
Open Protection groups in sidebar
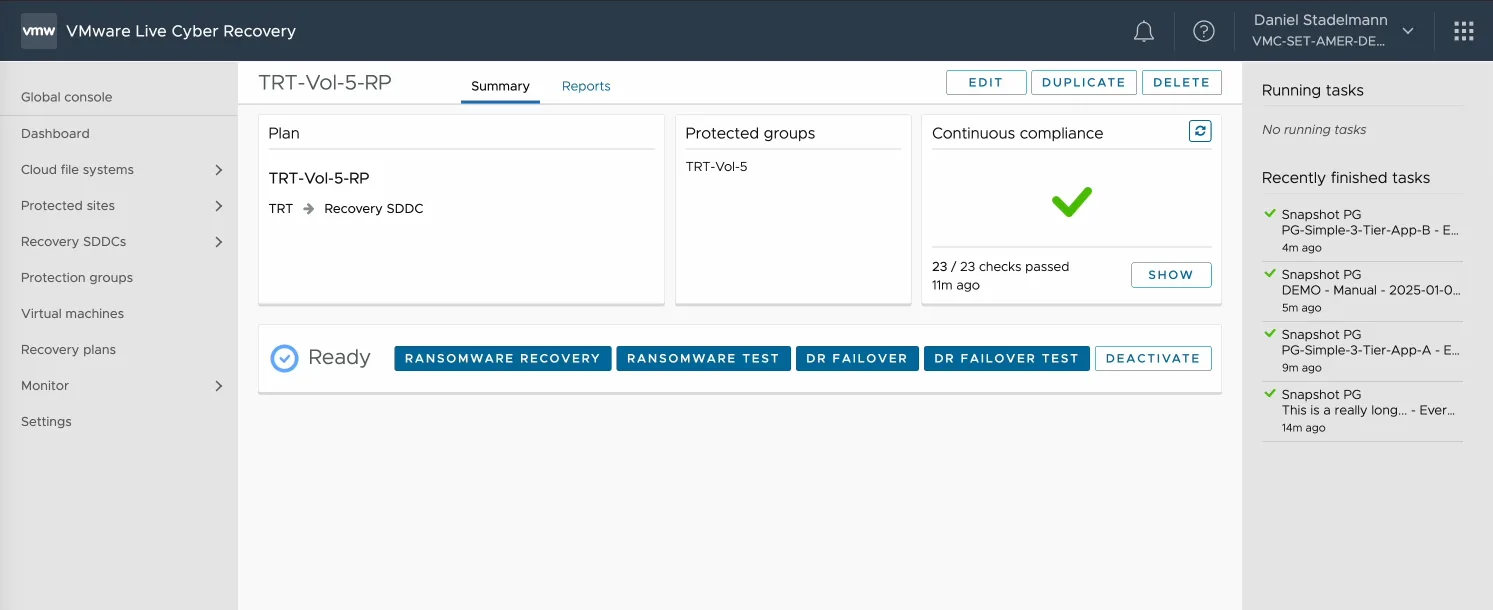(77, 278)
